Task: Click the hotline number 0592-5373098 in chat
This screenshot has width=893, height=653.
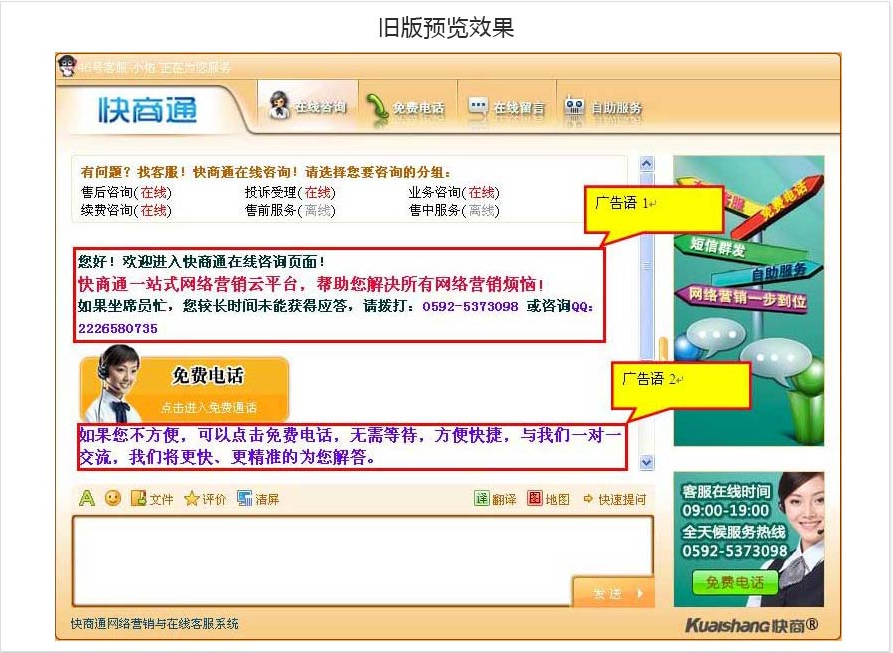Action: click(x=470, y=306)
